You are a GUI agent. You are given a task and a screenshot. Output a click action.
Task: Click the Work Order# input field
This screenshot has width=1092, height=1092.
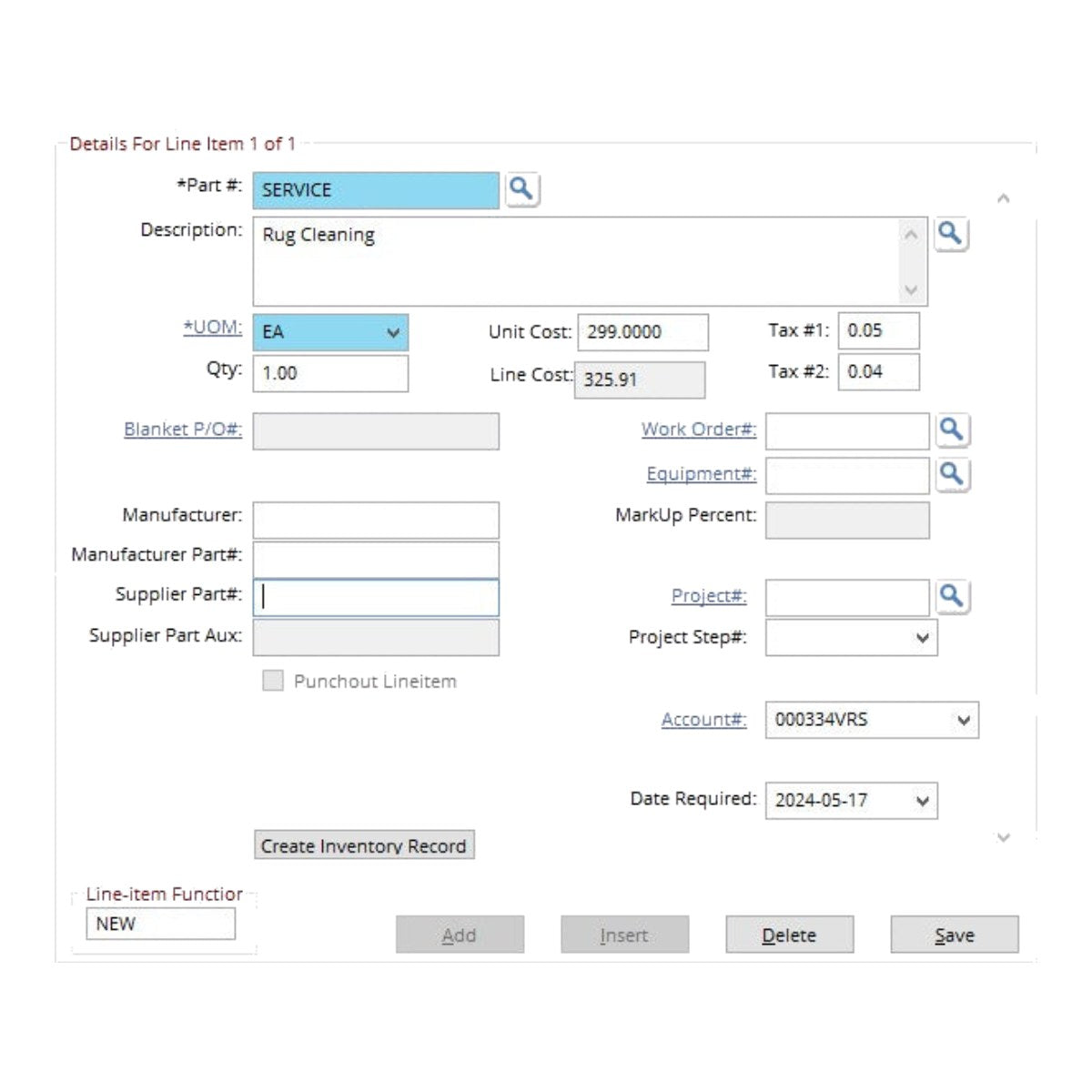(847, 431)
